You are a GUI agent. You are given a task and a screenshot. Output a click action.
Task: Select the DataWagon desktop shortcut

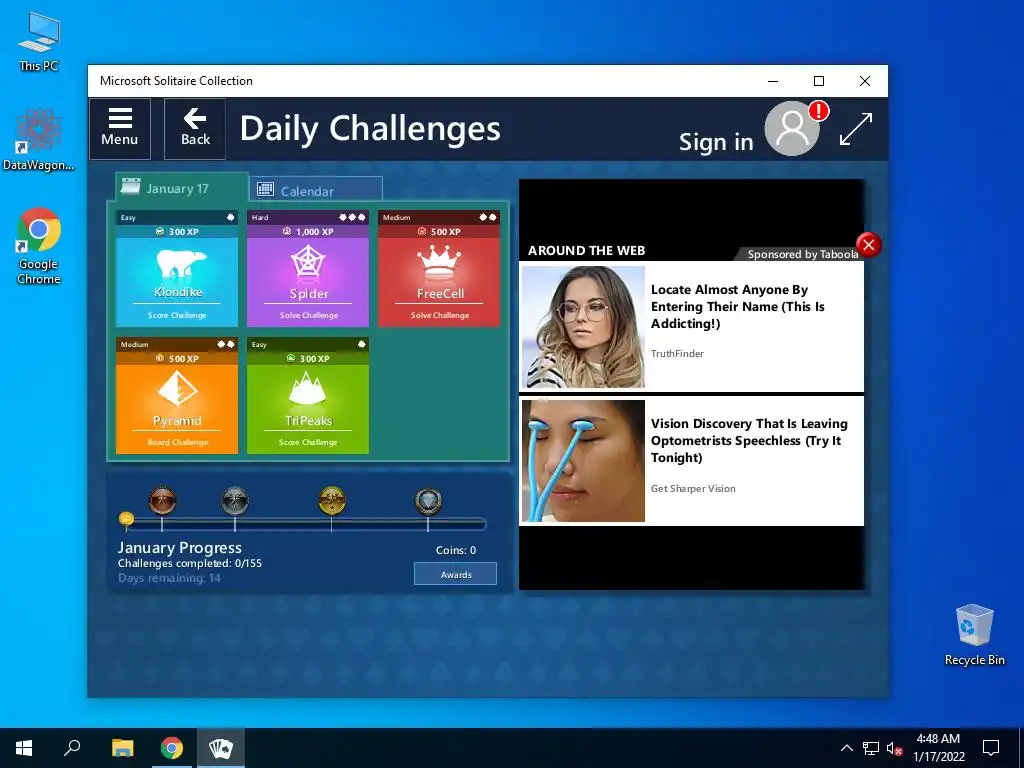(39, 140)
